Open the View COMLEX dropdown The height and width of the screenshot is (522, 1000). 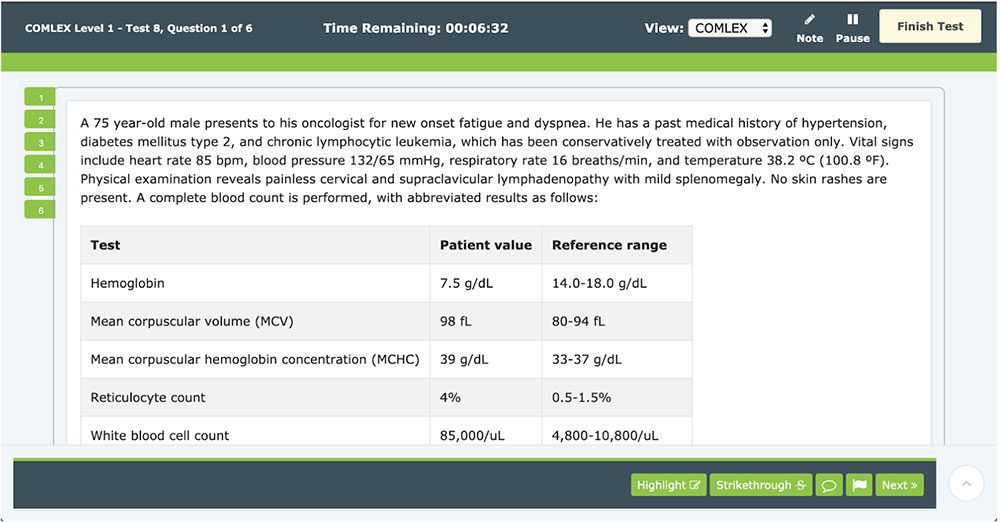pos(730,28)
